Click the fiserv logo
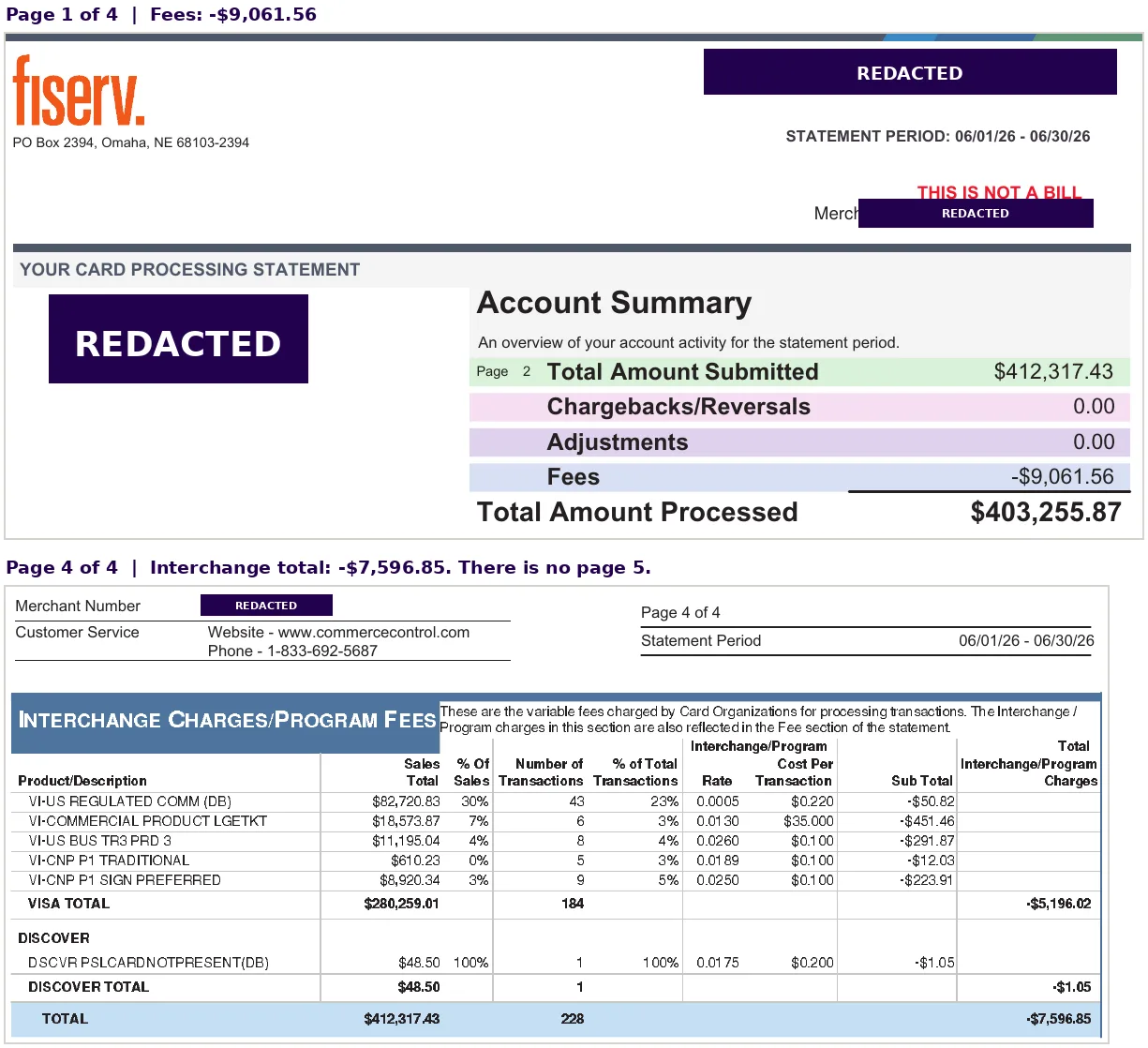 [x=79, y=91]
